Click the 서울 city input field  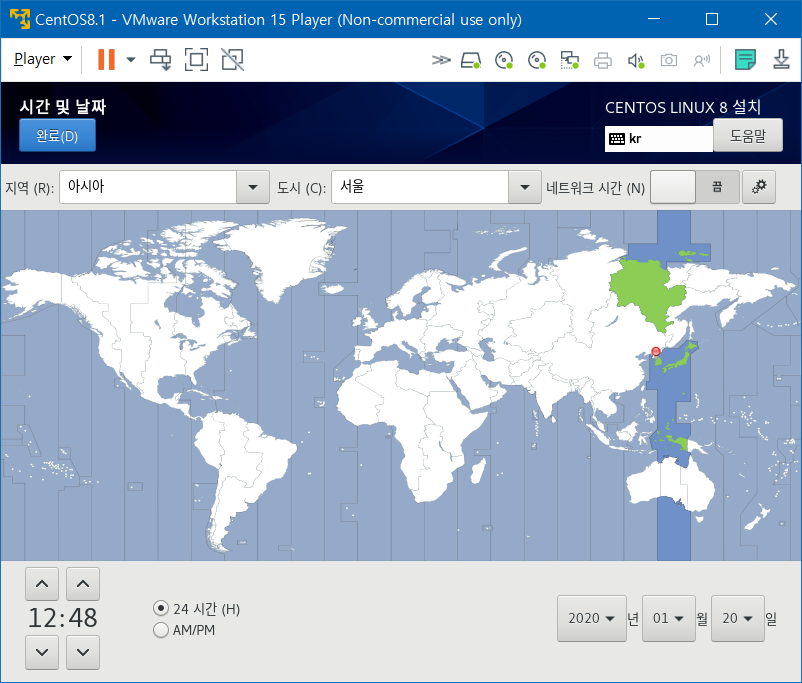pyautogui.click(x=420, y=187)
